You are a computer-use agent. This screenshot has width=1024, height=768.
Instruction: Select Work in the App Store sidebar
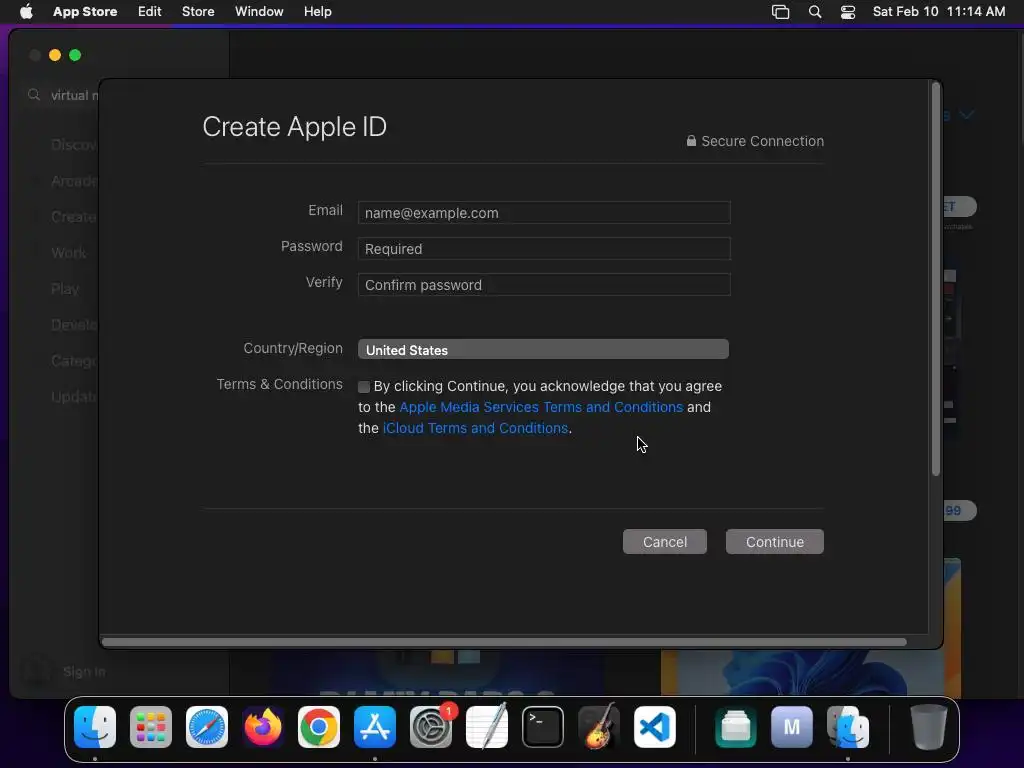(69, 253)
